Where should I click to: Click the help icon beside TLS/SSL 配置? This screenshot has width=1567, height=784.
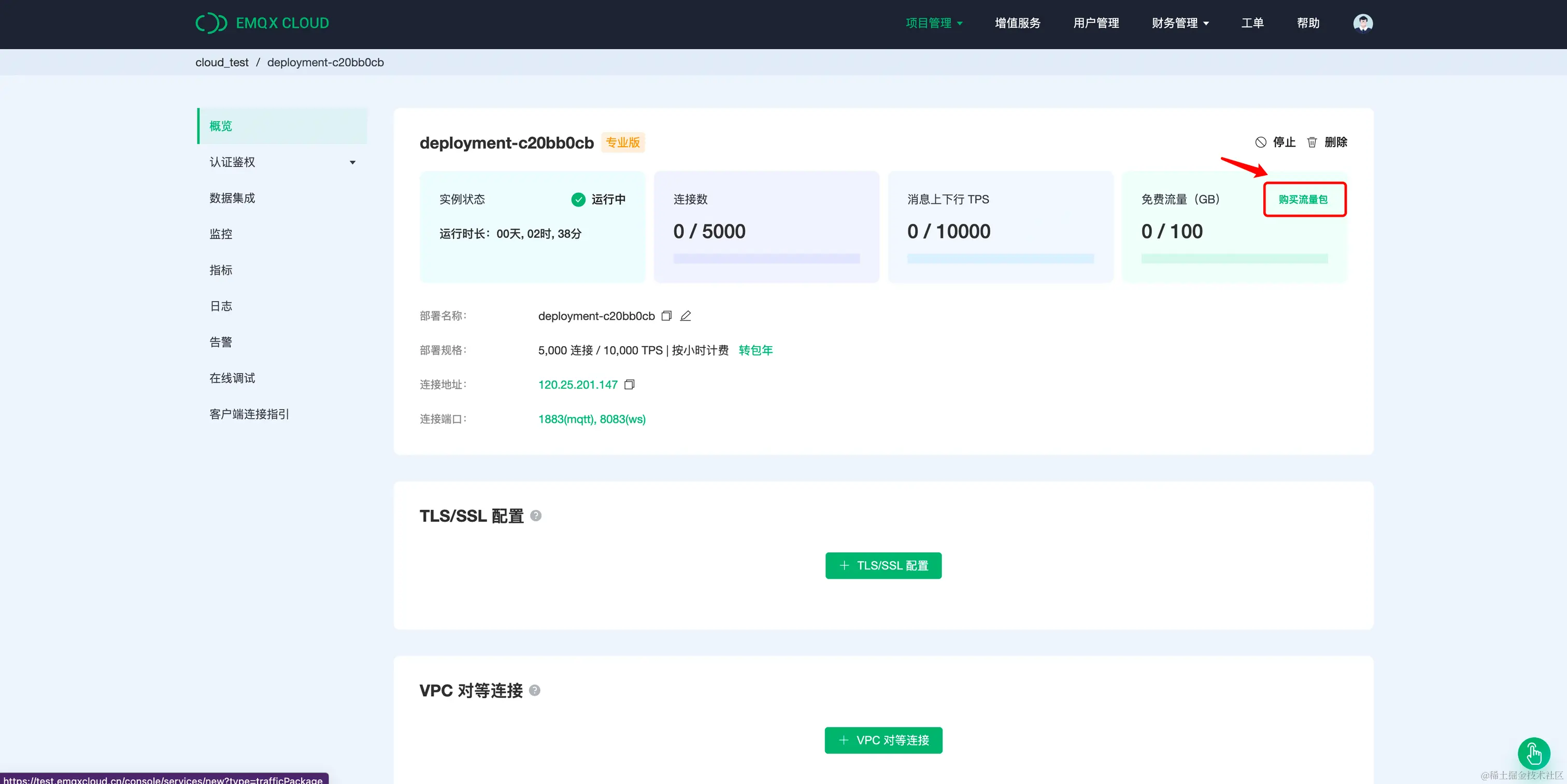pyautogui.click(x=536, y=515)
